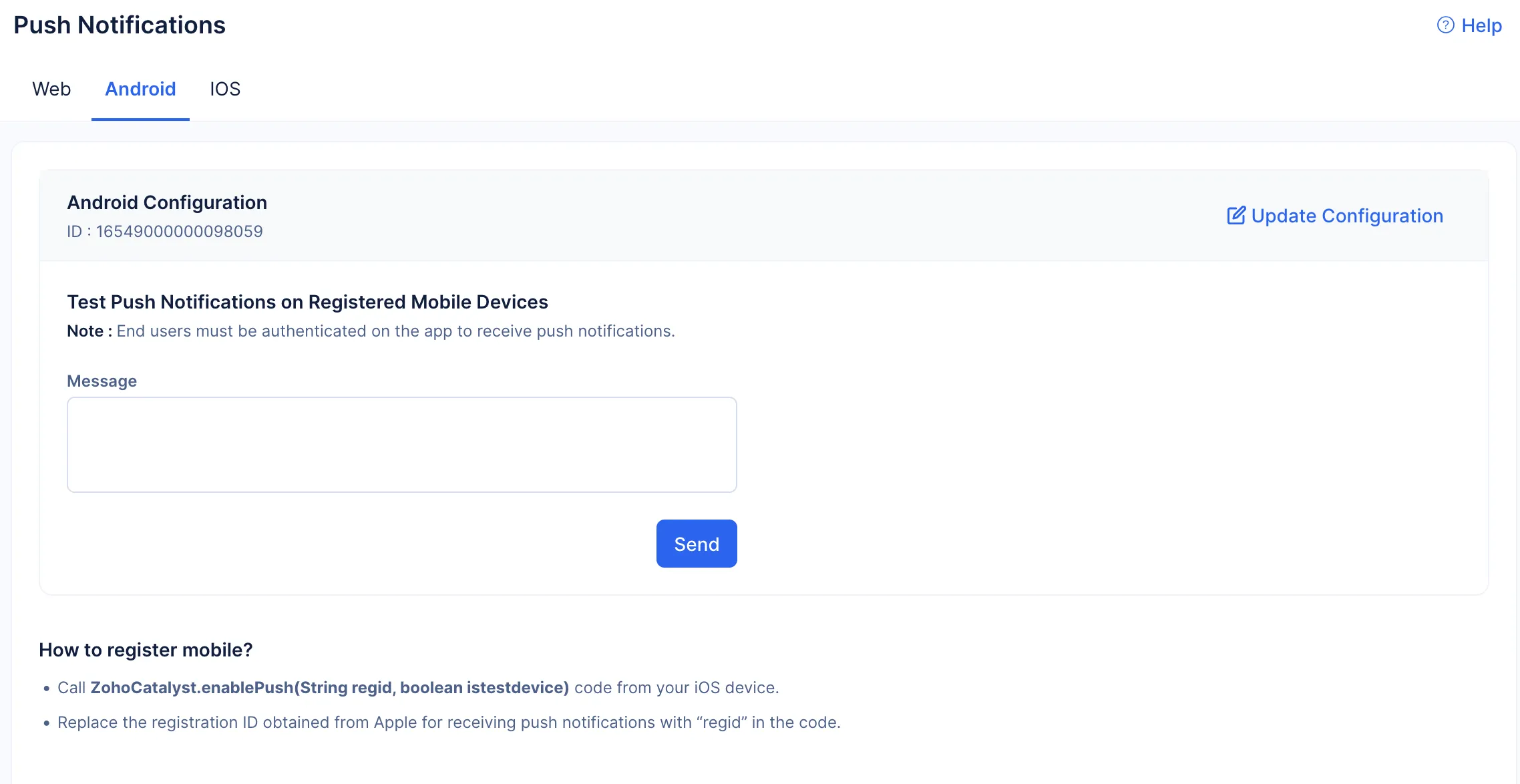Image resolution: width=1520 pixels, height=784 pixels.
Task: Send the test push notification
Action: (697, 544)
